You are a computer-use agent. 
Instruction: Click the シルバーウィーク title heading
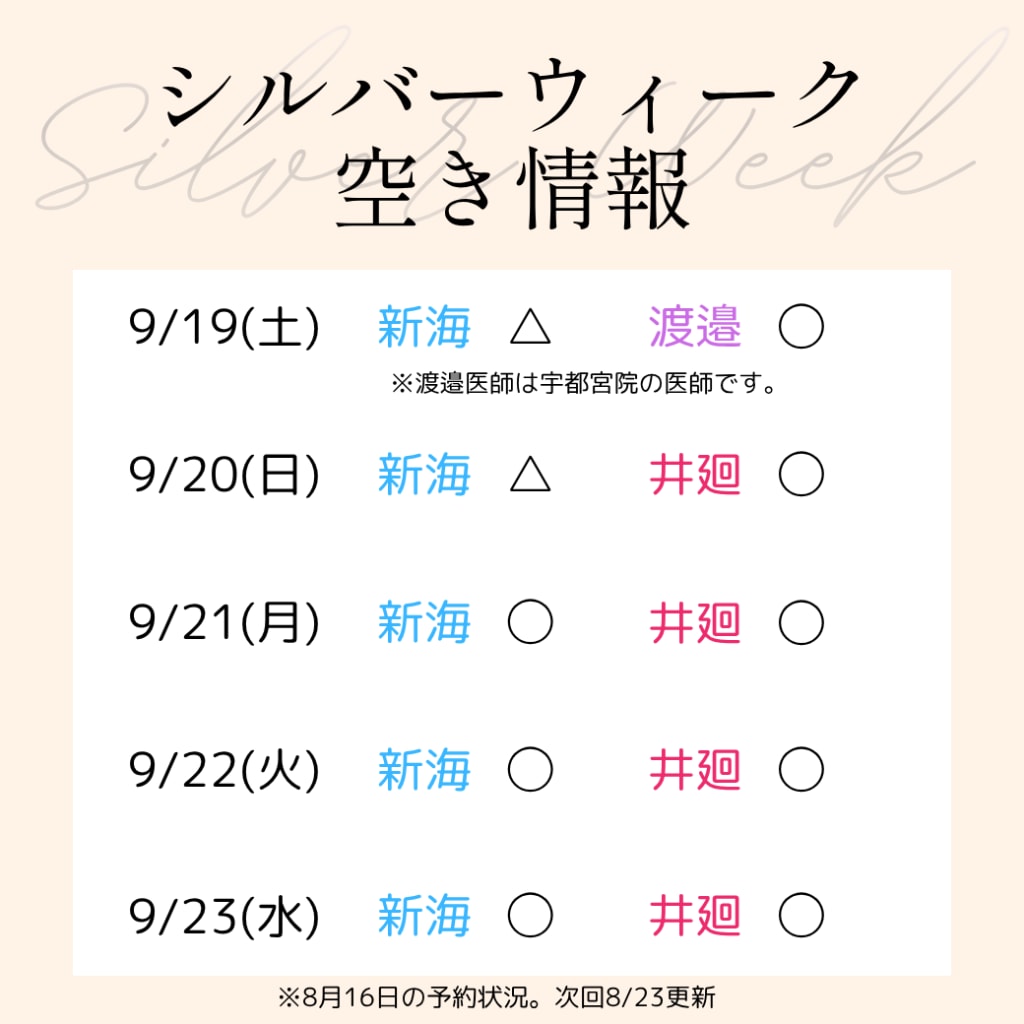(x=510, y=94)
